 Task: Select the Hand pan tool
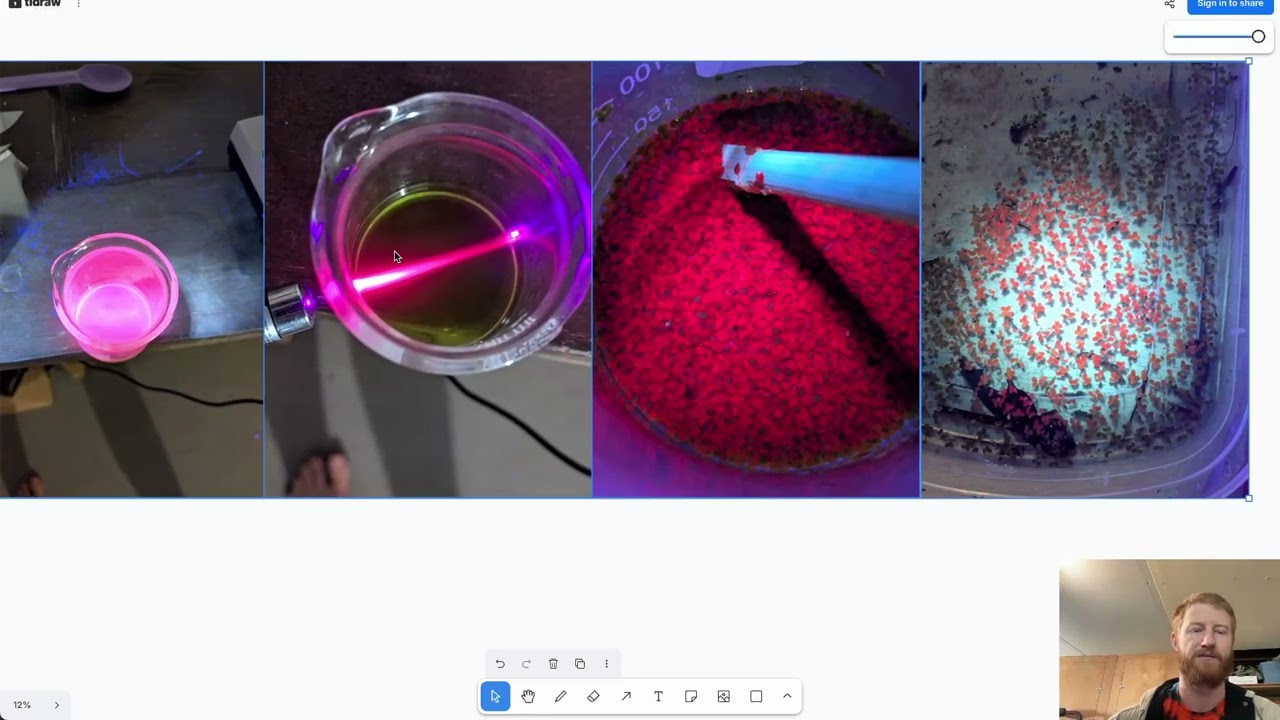[x=528, y=696]
